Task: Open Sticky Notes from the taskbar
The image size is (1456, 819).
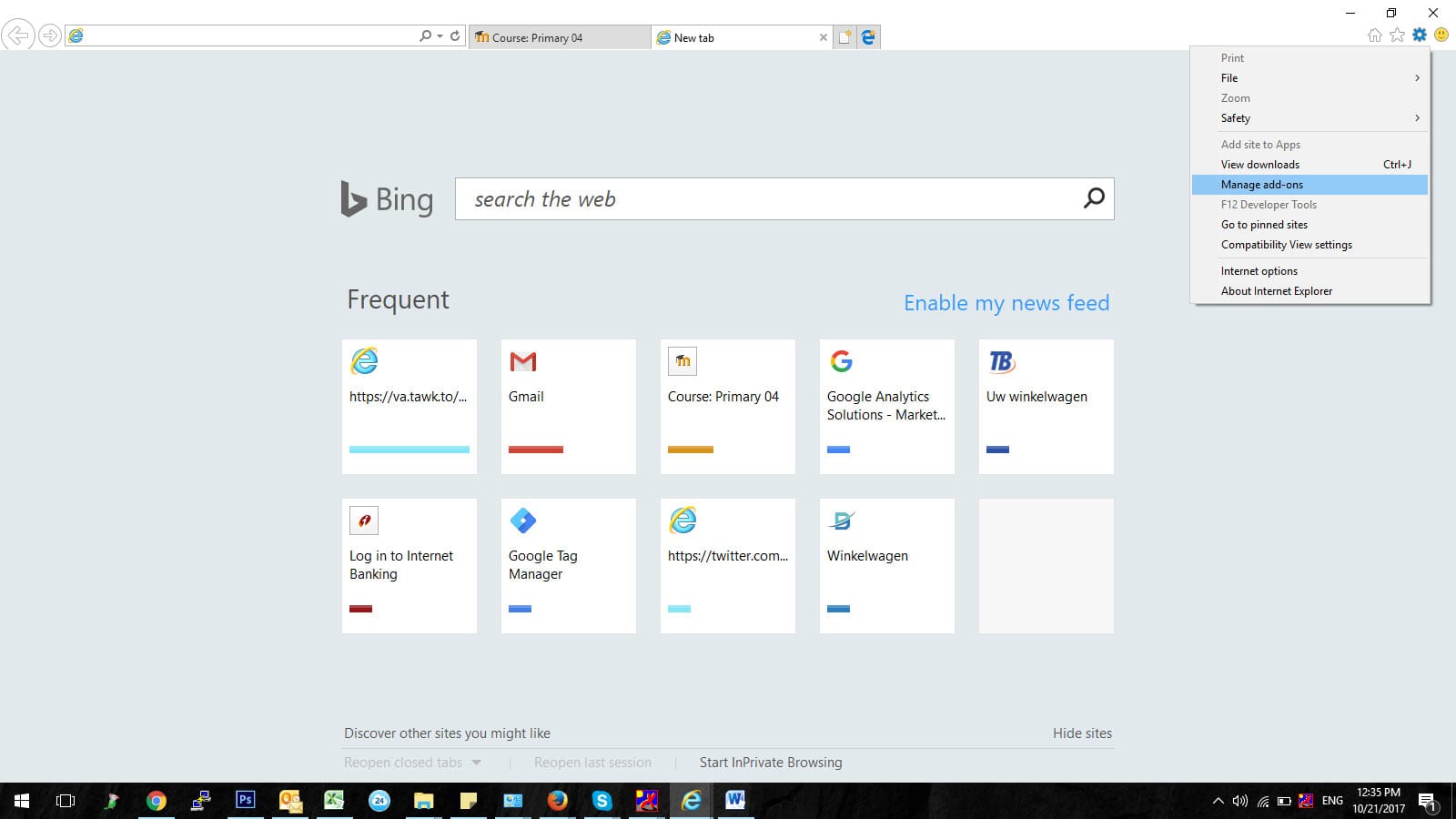Action: [469, 801]
